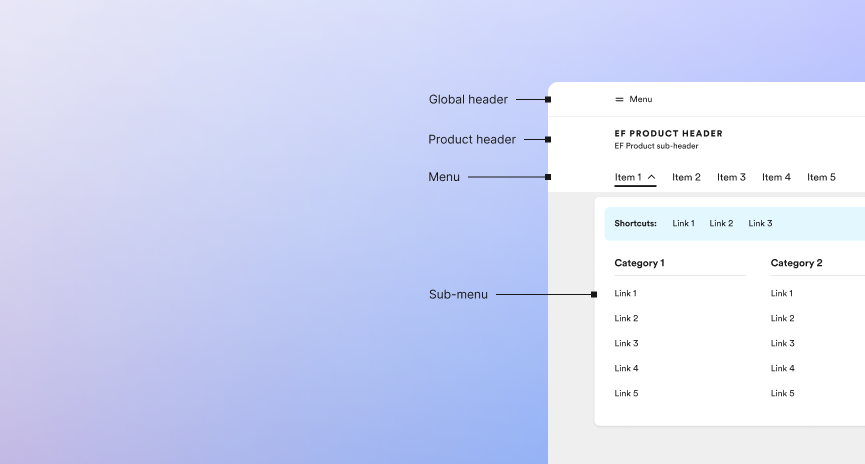Click the EF PRODUCT HEADER title

point(669,134)
